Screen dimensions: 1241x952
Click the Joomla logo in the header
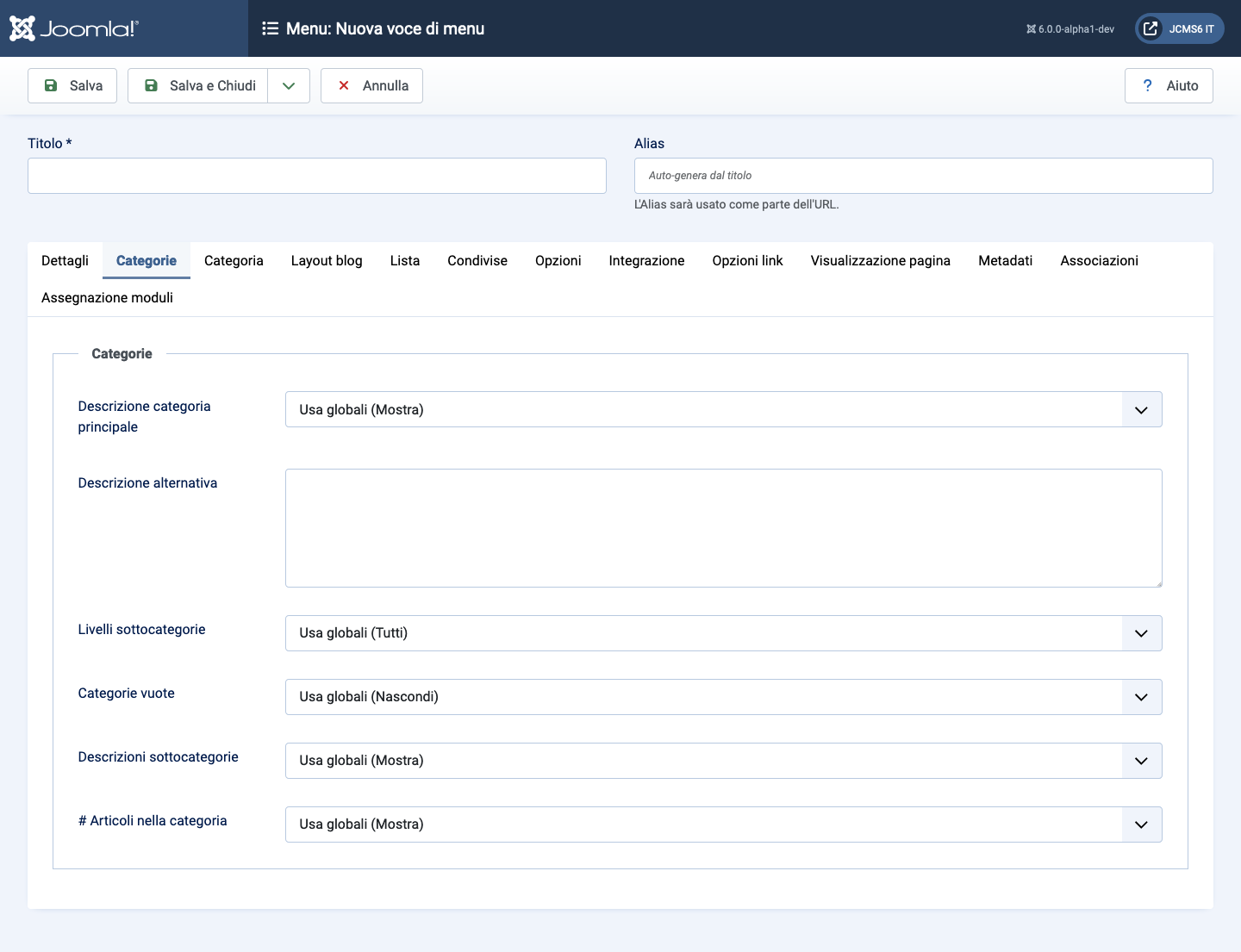tap(74, 28)
